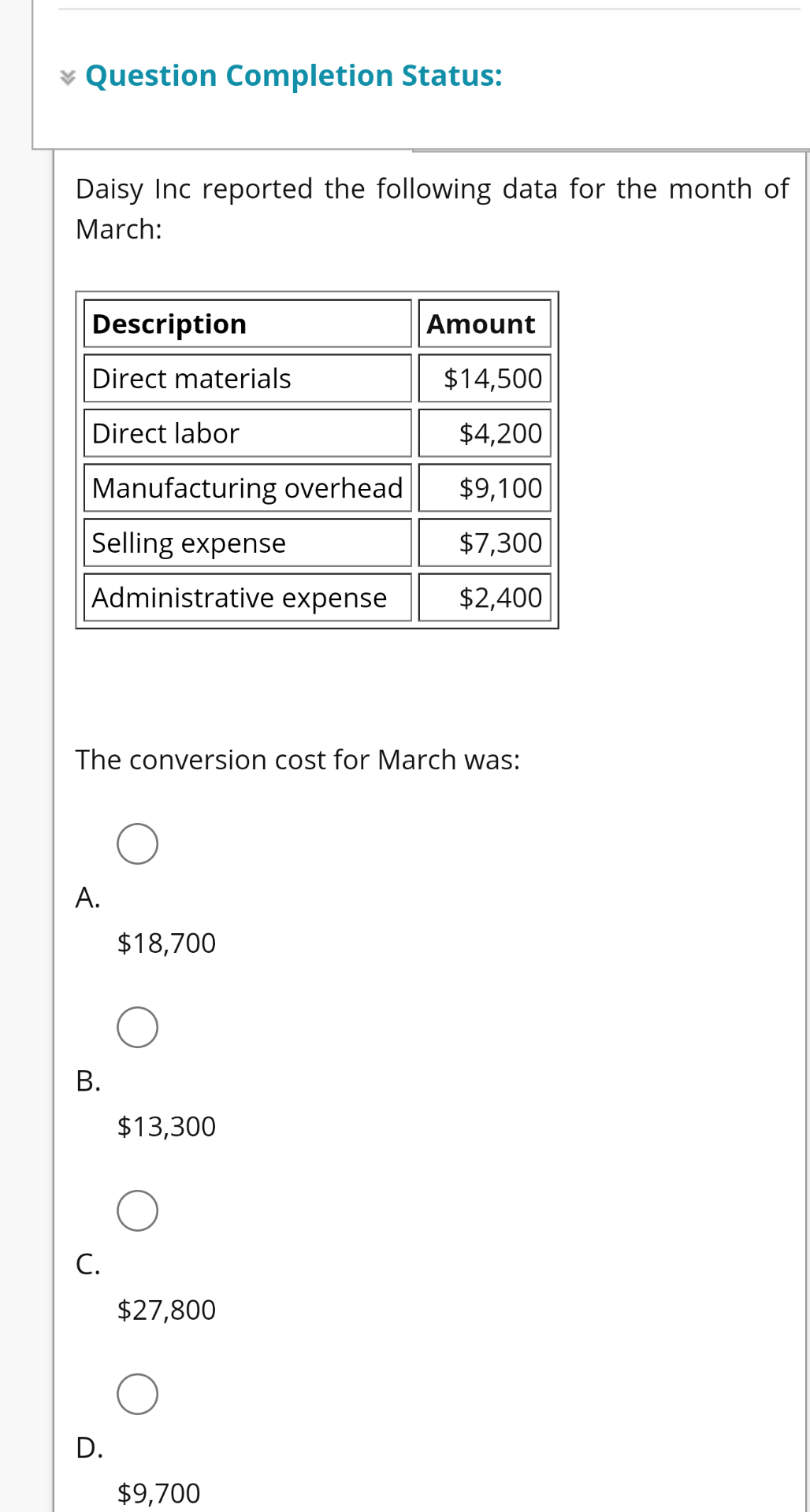Choose the $18,700 answer option
This screenshot has height=1512, width=810.
click(165, 943)
